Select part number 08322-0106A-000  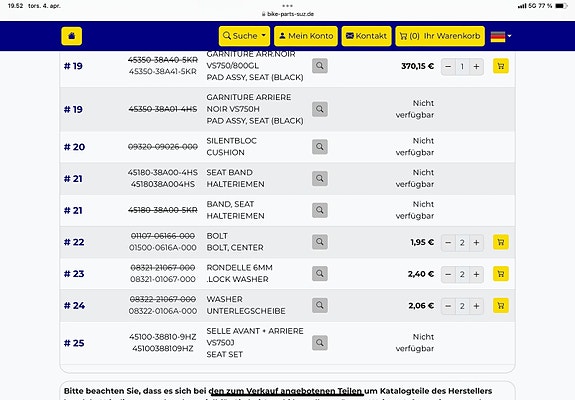tap(163, 311)
